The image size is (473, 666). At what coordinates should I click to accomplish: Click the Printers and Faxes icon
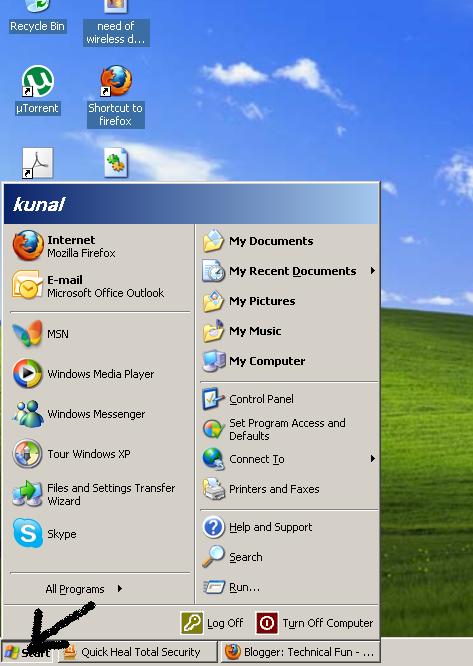tap(214, 489)
